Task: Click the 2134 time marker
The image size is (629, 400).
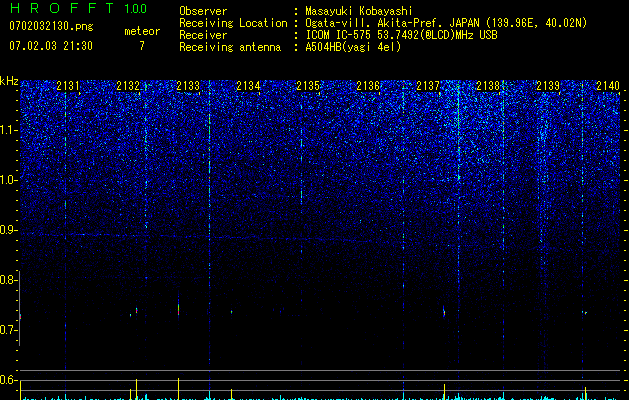Action: (248, 86)
